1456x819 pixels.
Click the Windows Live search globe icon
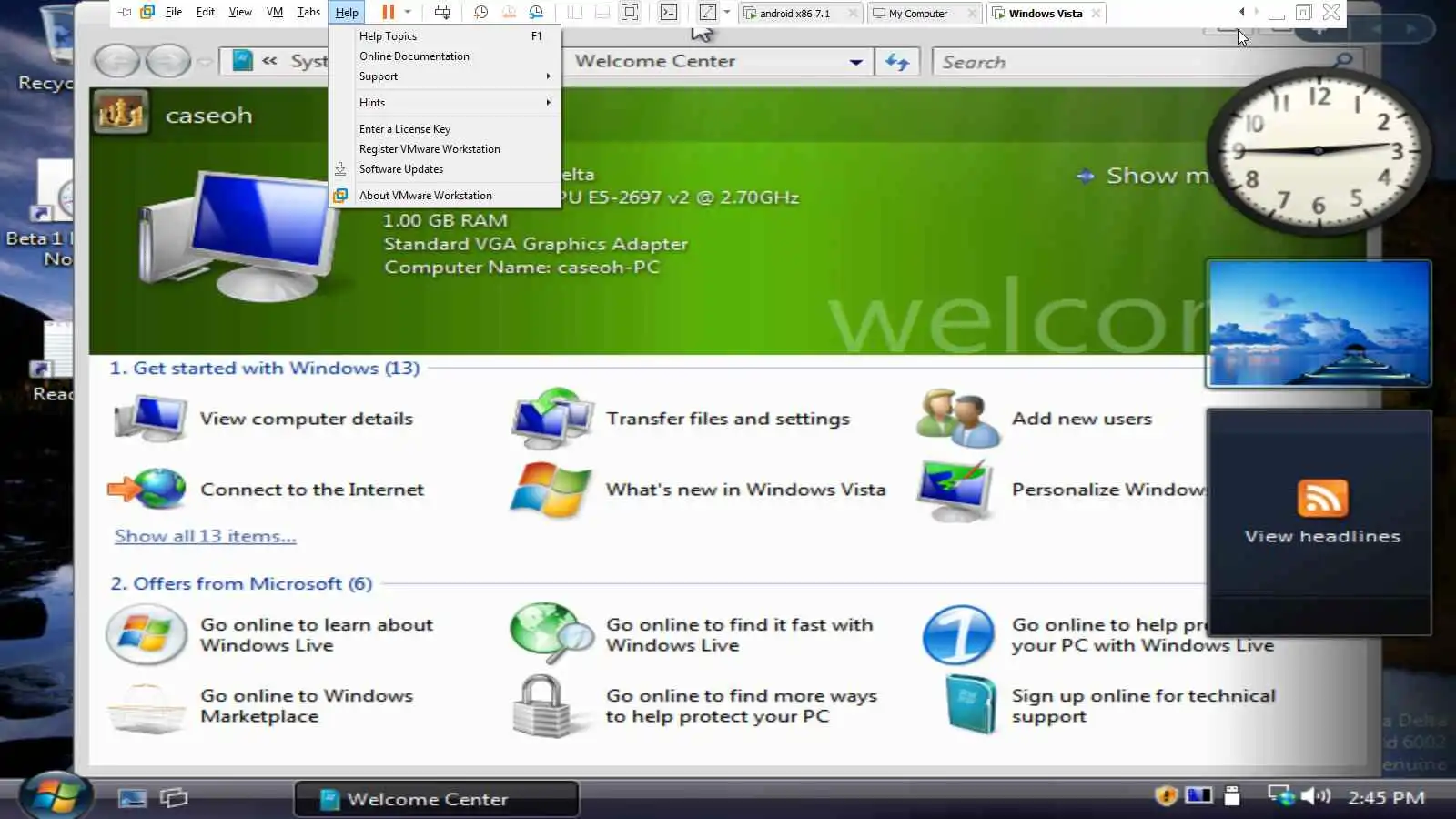point(552,632)
